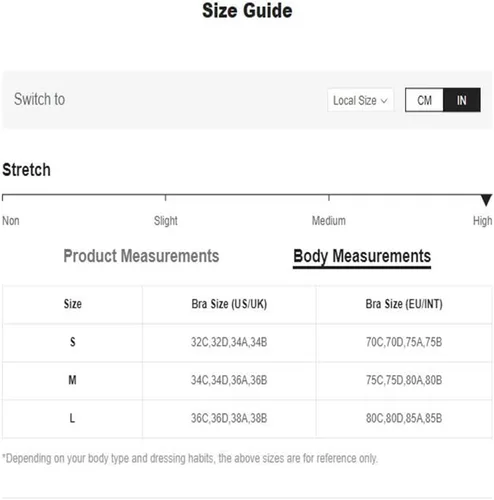Click the Slight stretch label
Viewport: 494px width, 500px height.
pyautogui.click(x=166, y=221)
